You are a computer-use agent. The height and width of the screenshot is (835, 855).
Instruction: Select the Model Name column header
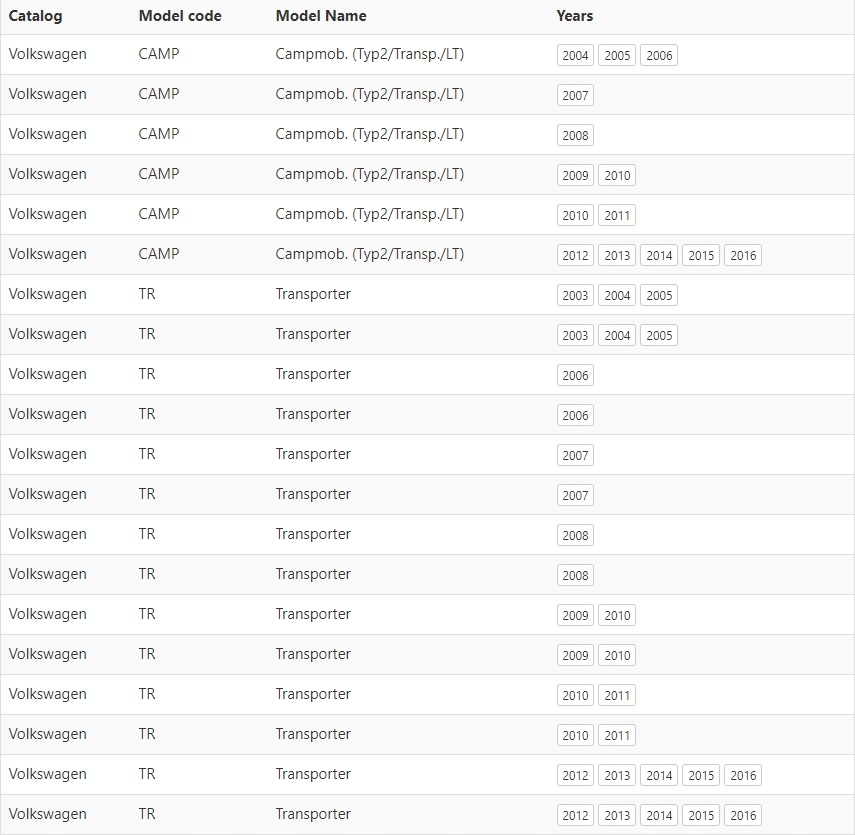pyautogui.click(x=321, y=16)
